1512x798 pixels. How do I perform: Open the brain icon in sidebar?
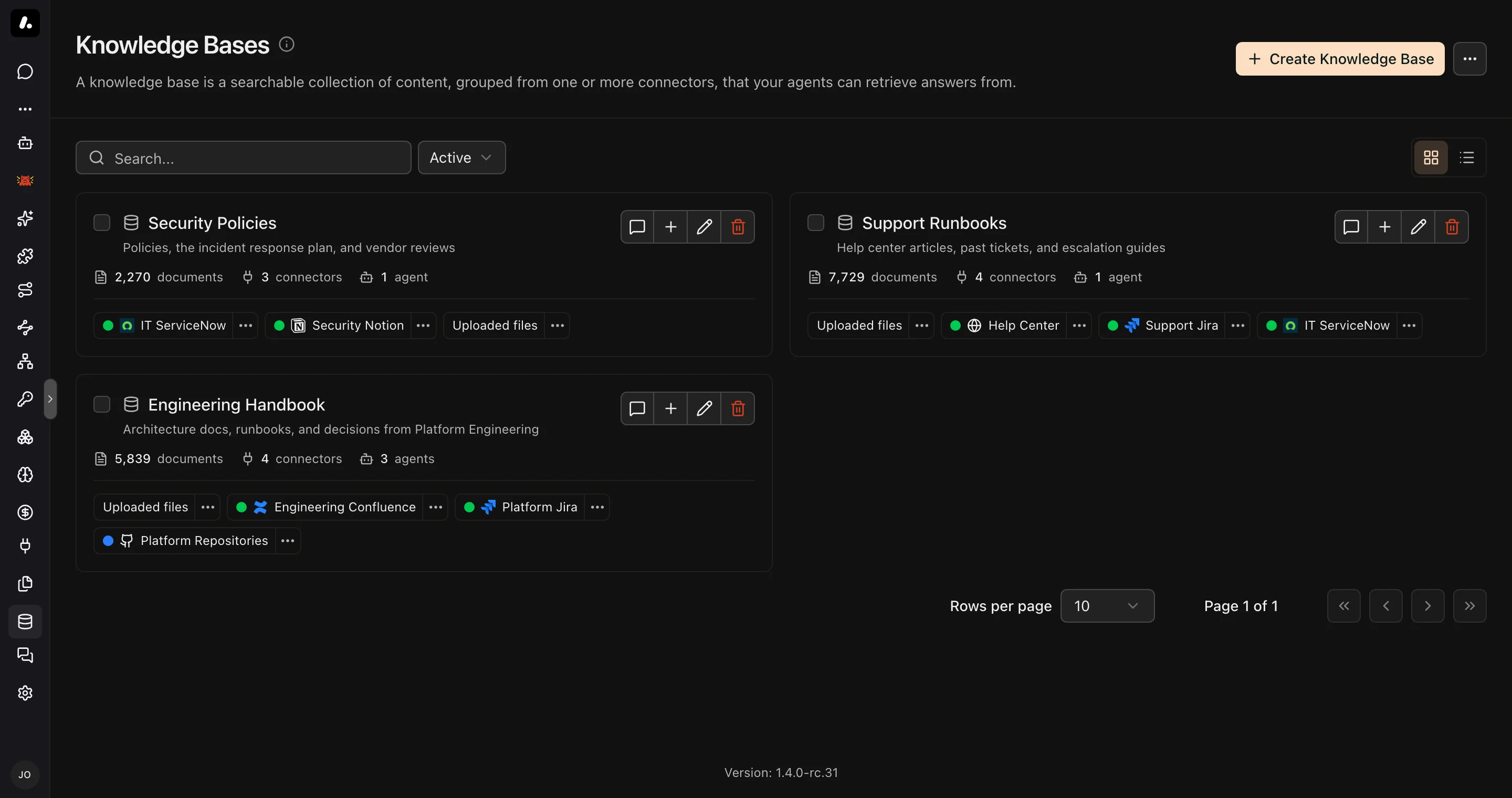(x=25, y=474)
